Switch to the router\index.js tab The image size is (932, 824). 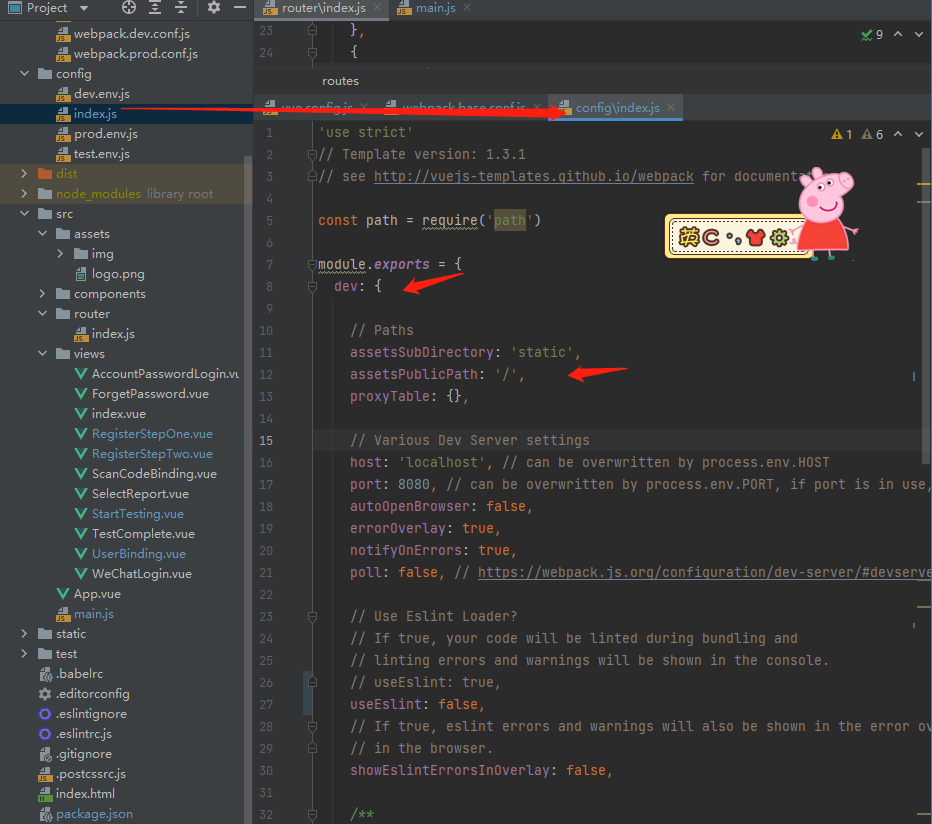tap(323, 8)
